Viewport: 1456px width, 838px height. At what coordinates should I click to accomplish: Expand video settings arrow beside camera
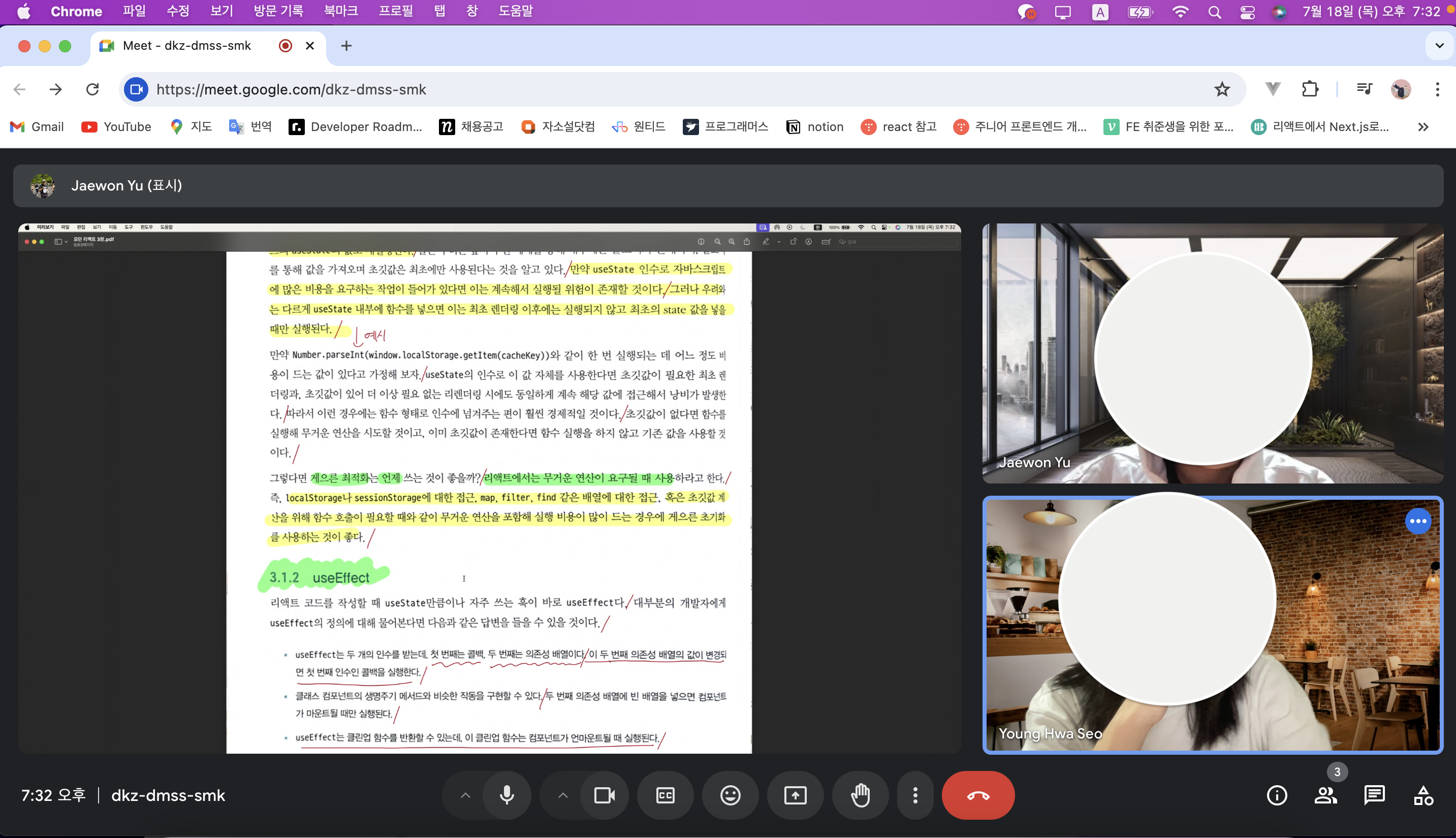[562, 795]
